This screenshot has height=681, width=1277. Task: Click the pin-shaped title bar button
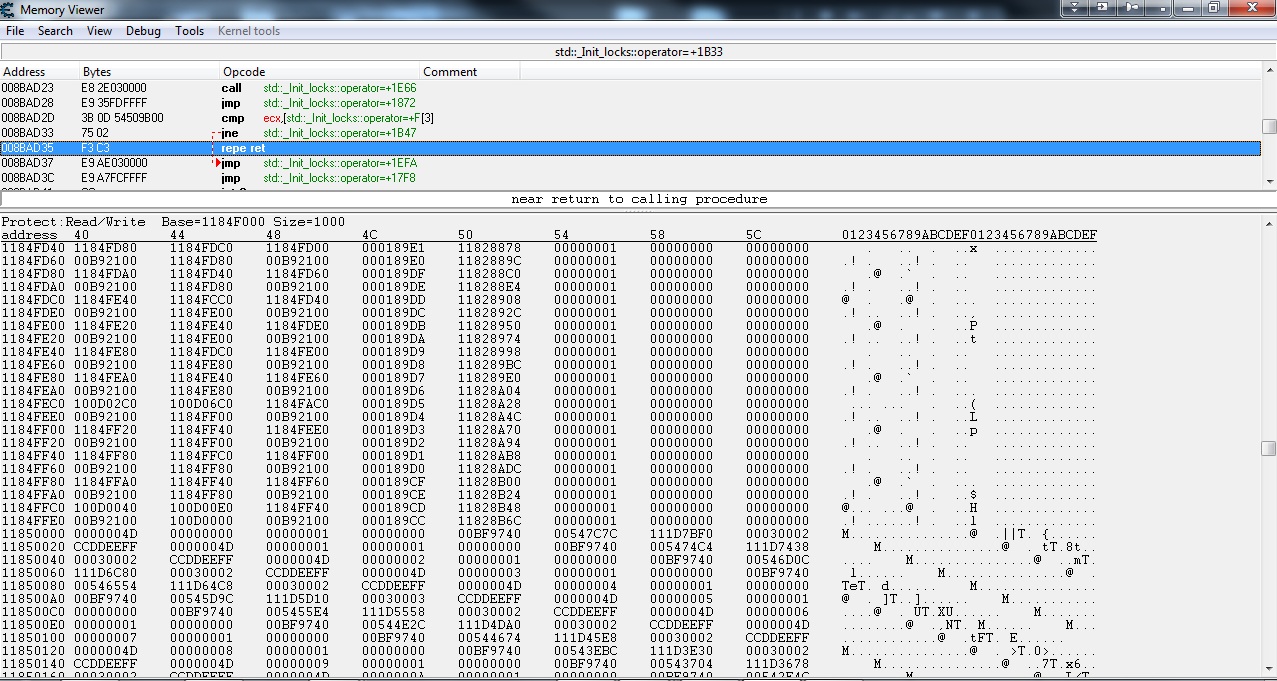(x=1131, y=8)
